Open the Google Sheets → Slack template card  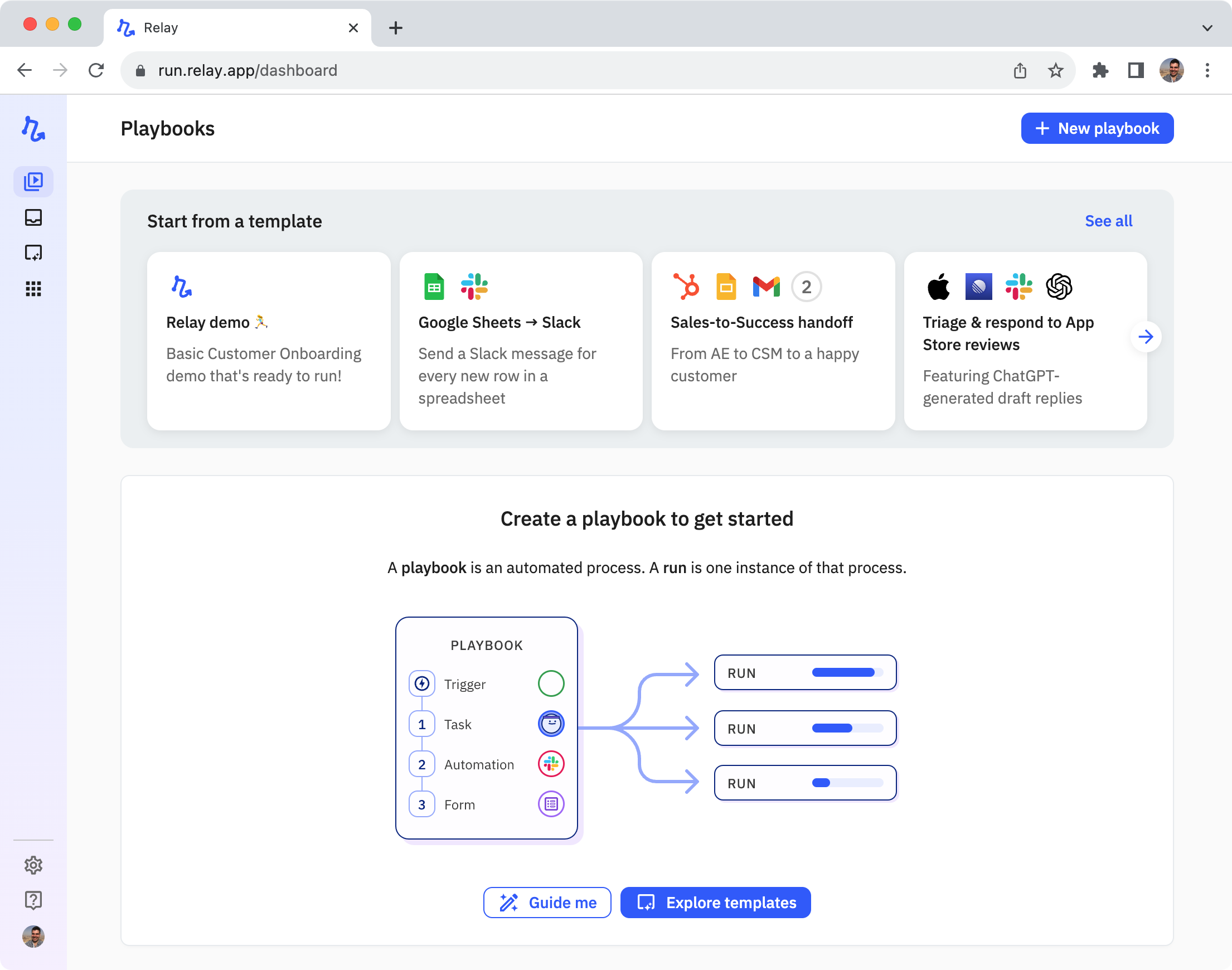521,341
